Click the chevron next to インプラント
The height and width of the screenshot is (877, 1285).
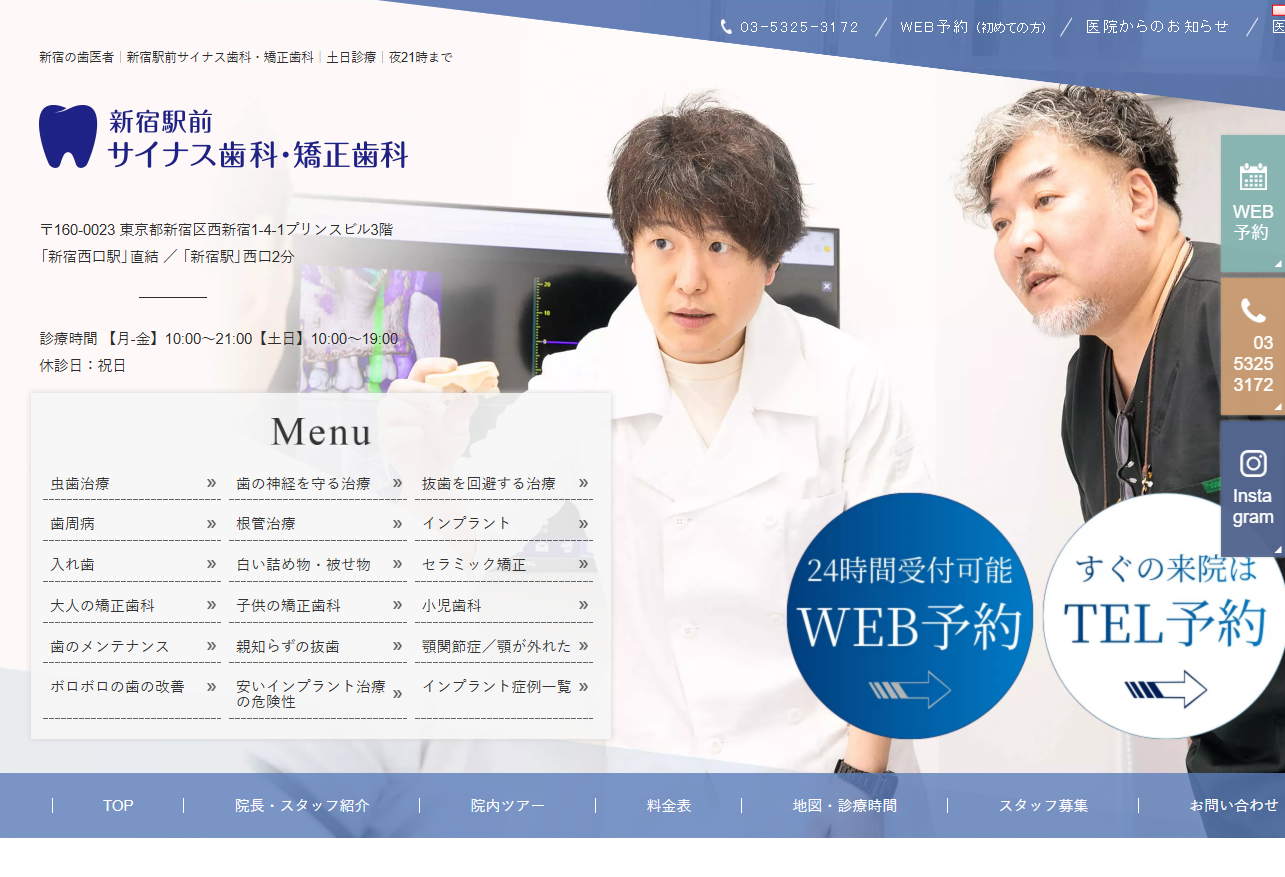584,523
